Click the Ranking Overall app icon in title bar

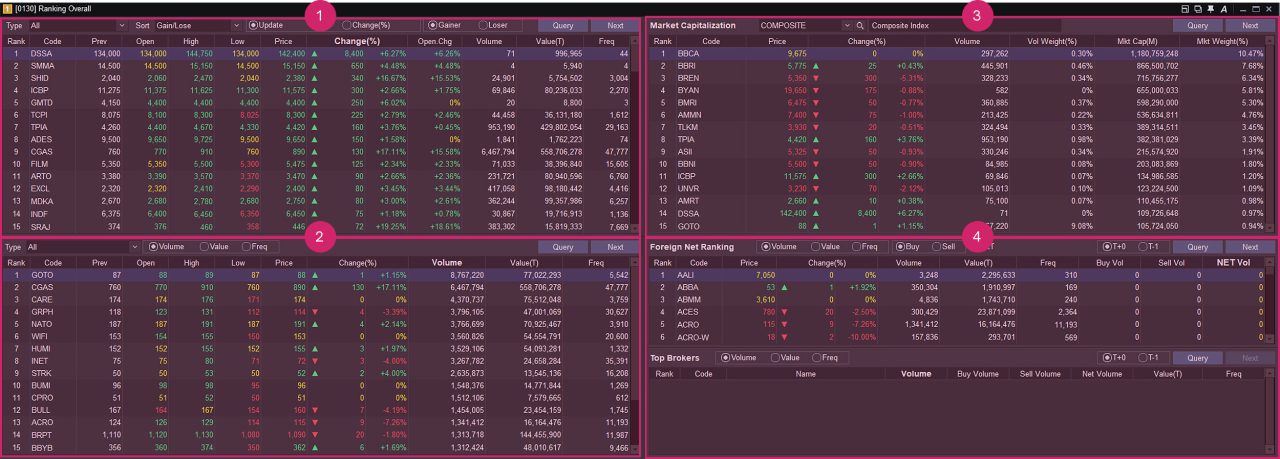(x=8, y=8)
